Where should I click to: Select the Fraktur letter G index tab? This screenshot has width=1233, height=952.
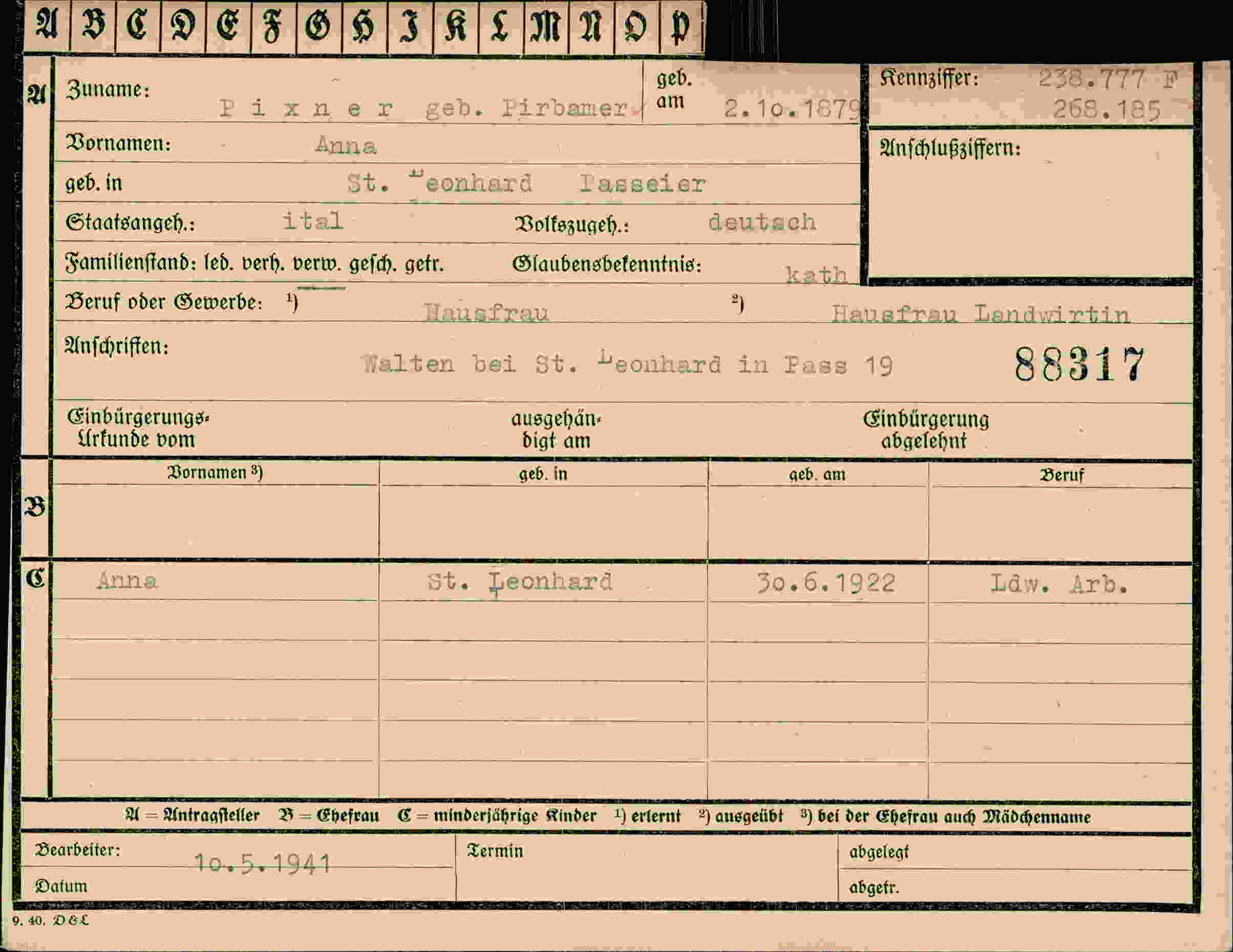click(x=319, y=27)
